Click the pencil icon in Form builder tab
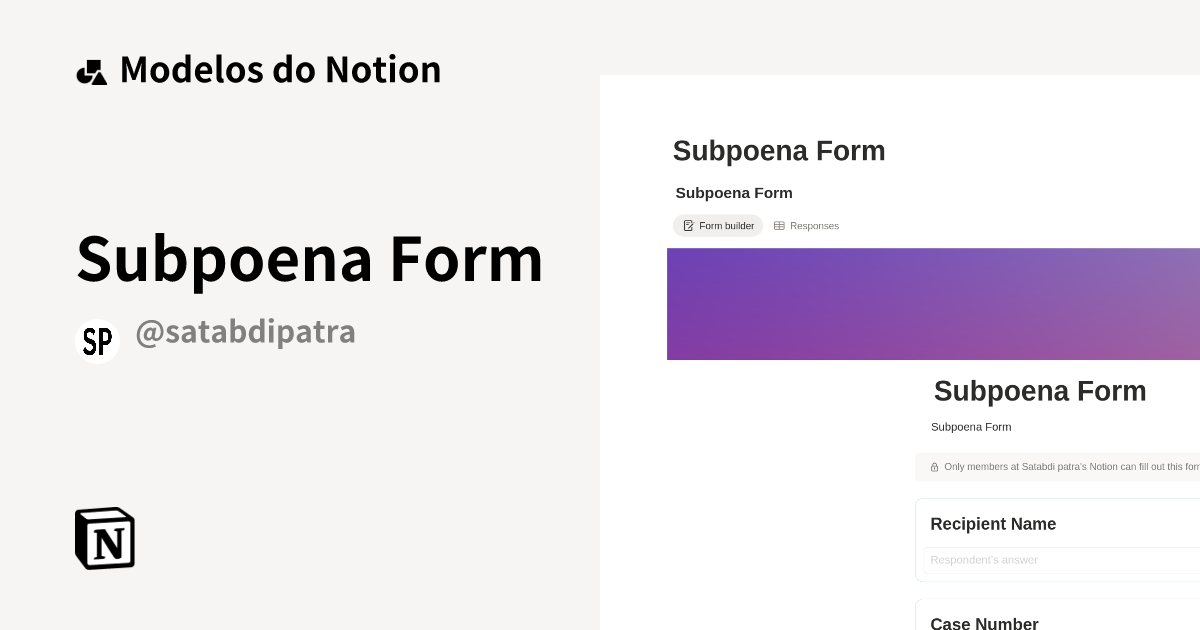Image resolution: width=1200 pixels, height=630 pixels. [x=688, y=226]
